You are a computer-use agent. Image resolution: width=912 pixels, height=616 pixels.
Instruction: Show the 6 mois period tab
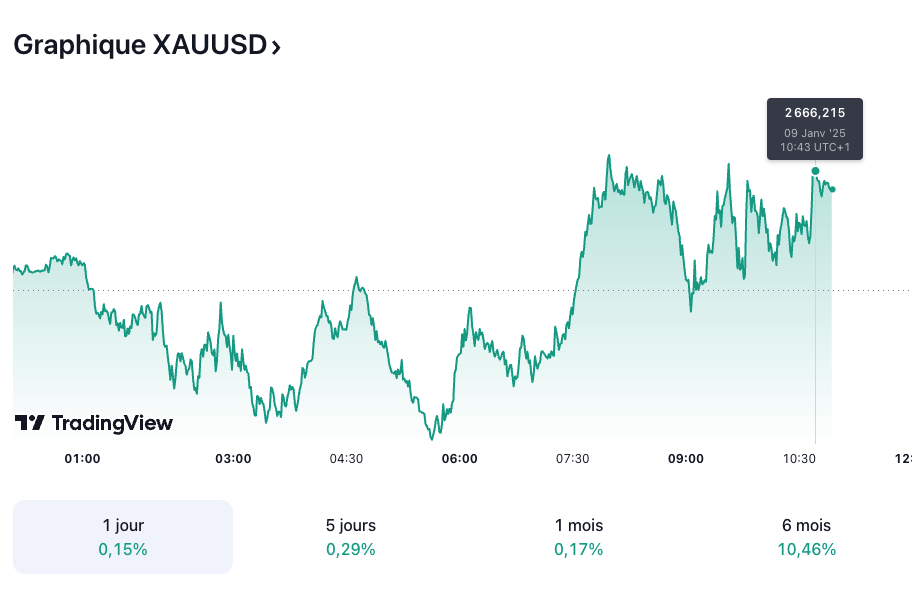point(806,537)
